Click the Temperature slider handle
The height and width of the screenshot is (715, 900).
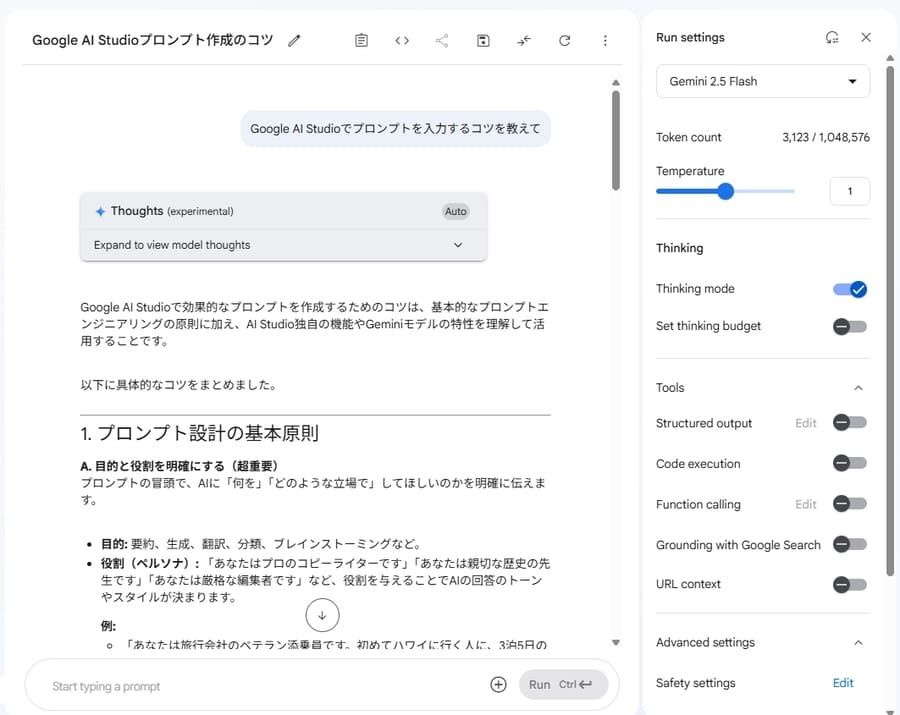pos(726,191)
